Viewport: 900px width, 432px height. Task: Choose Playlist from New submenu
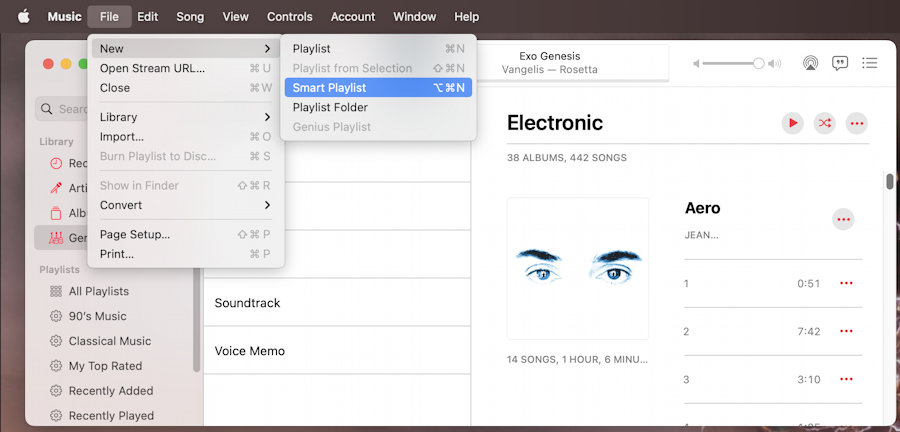point(378,49)
